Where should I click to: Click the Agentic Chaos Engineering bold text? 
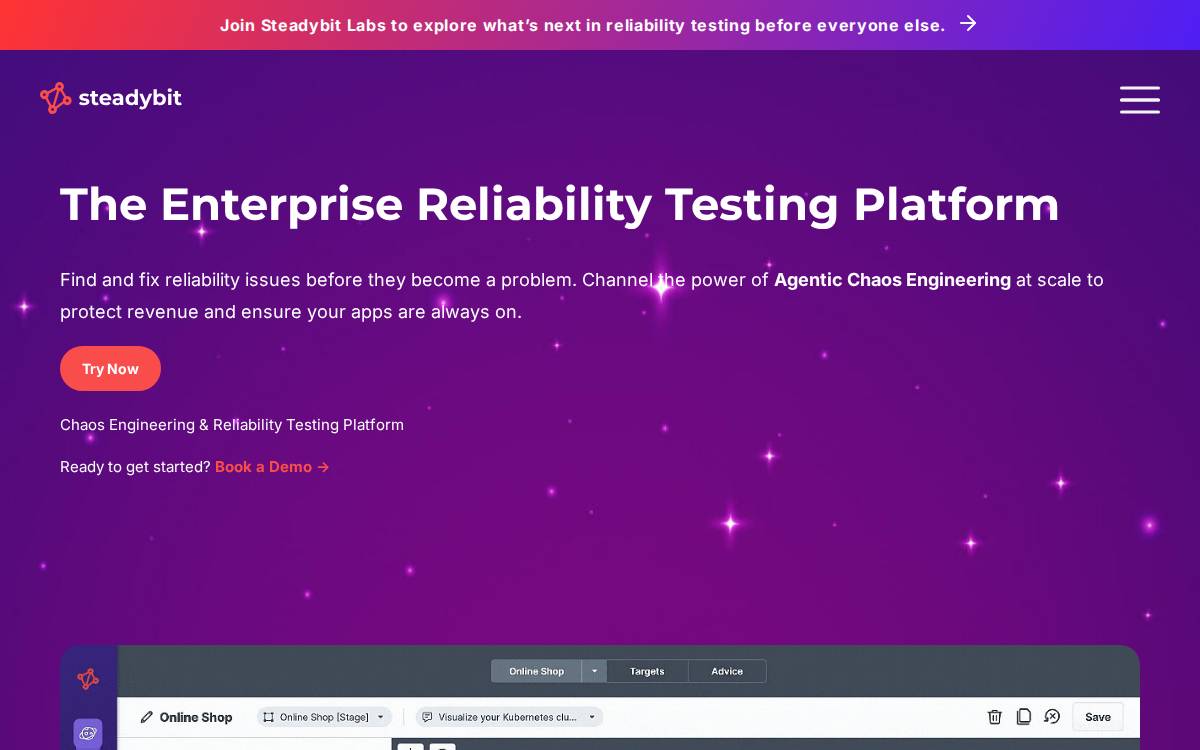(892, 280)
